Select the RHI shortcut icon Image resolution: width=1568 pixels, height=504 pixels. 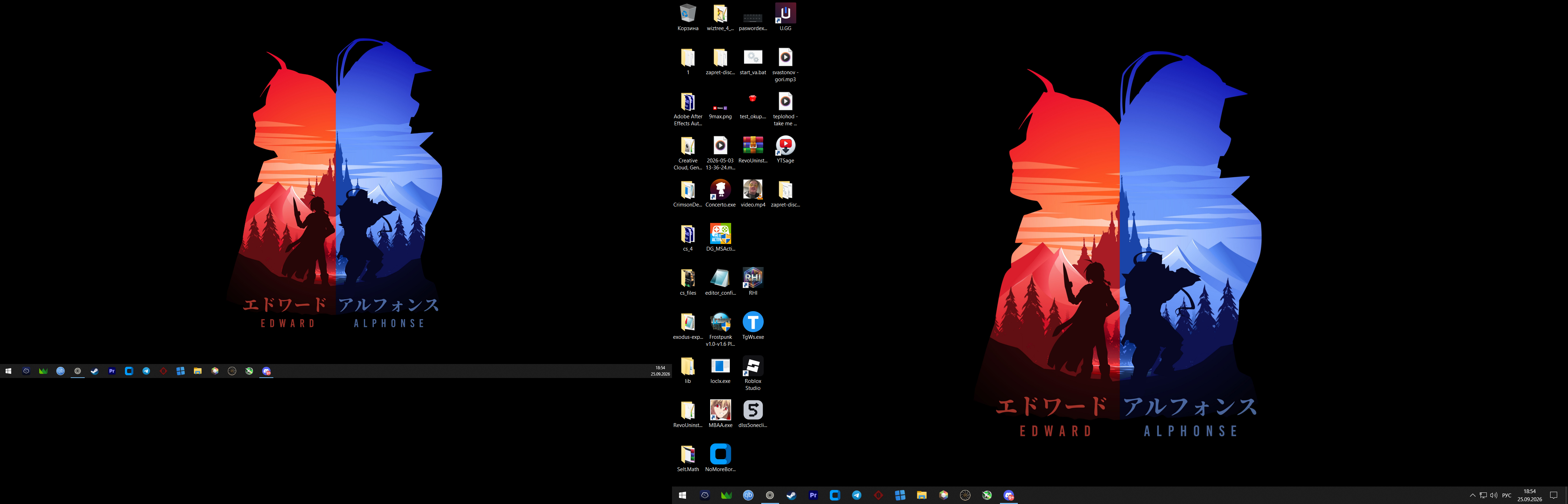click(x=753, y=282)
